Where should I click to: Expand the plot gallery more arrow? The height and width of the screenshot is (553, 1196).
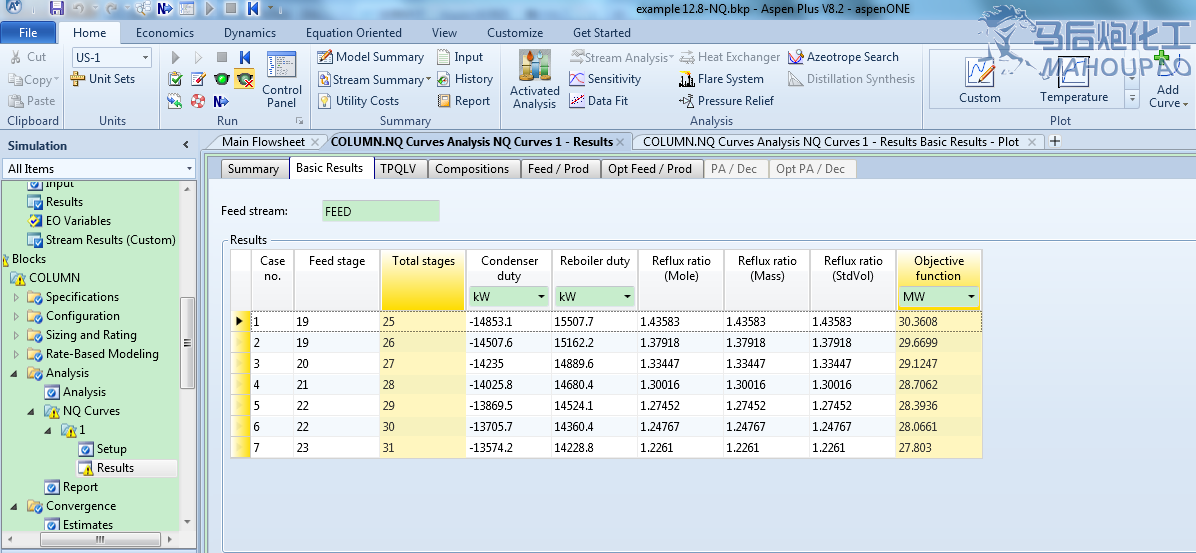[x=1132, y=98]
